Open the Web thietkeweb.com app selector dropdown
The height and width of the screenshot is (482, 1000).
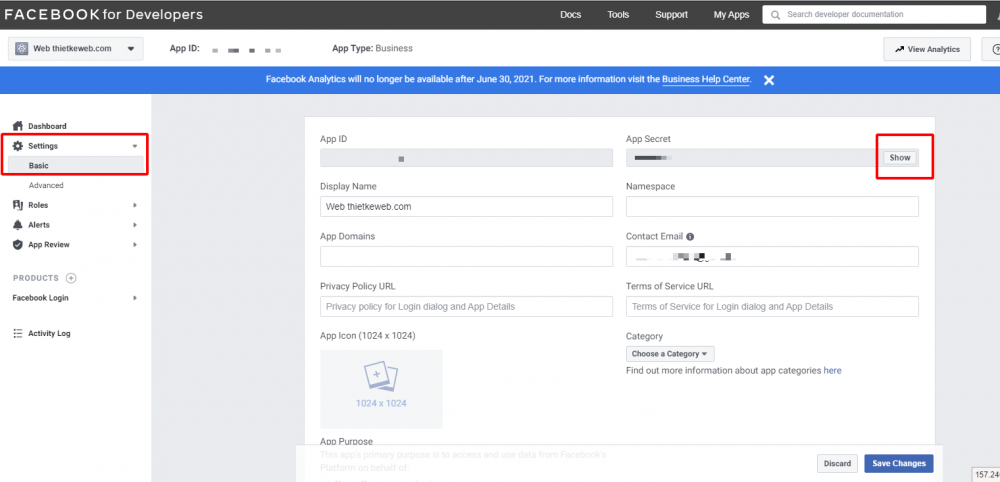point(76,48)
